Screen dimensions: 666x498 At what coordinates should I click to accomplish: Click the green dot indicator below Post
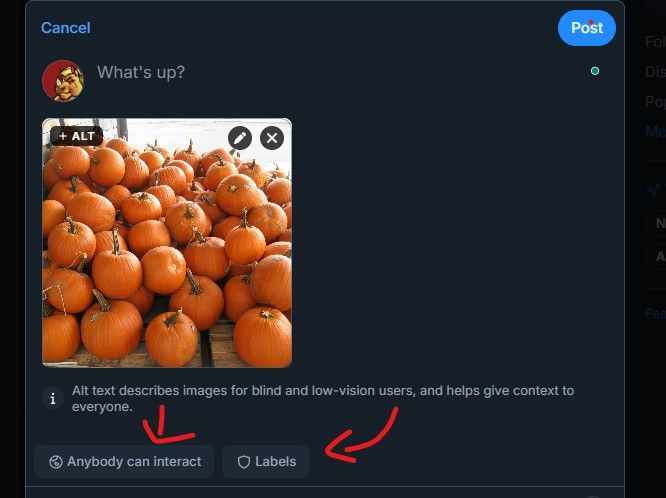(x=595, y=71)
